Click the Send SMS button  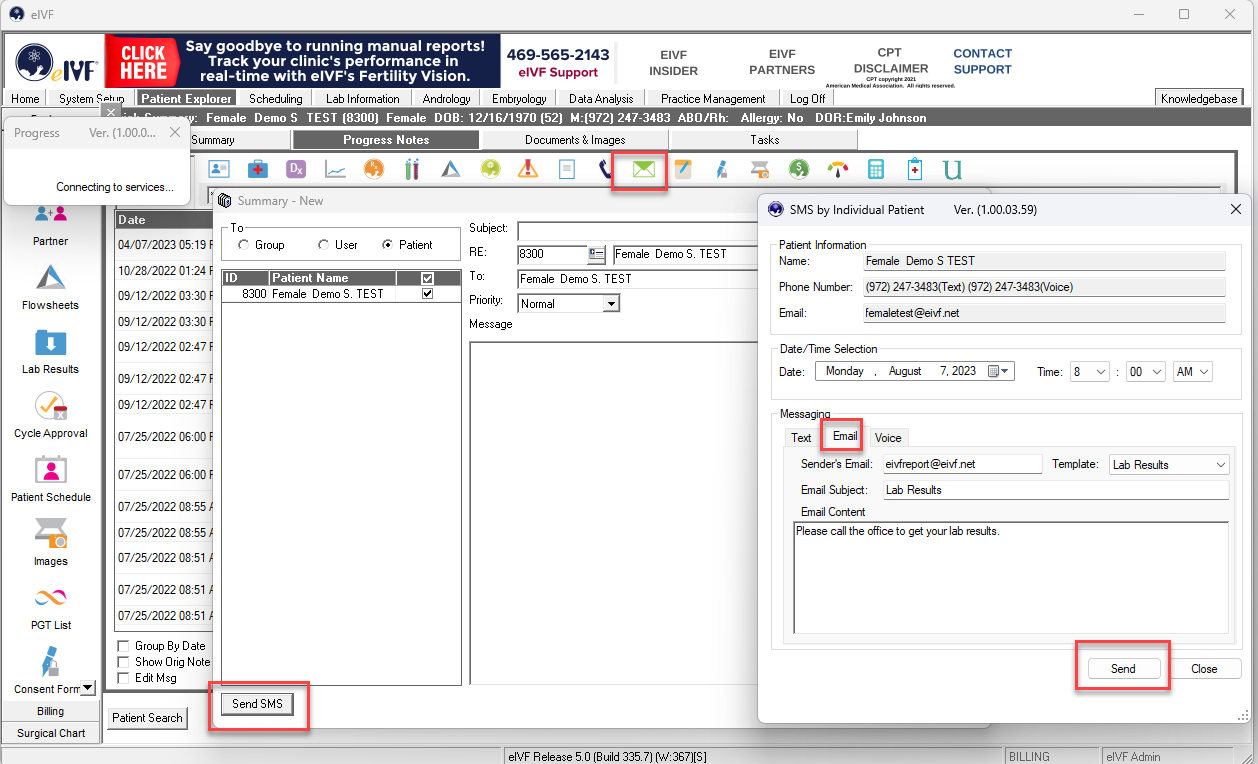pyautogui.click(x=257, y=704)
